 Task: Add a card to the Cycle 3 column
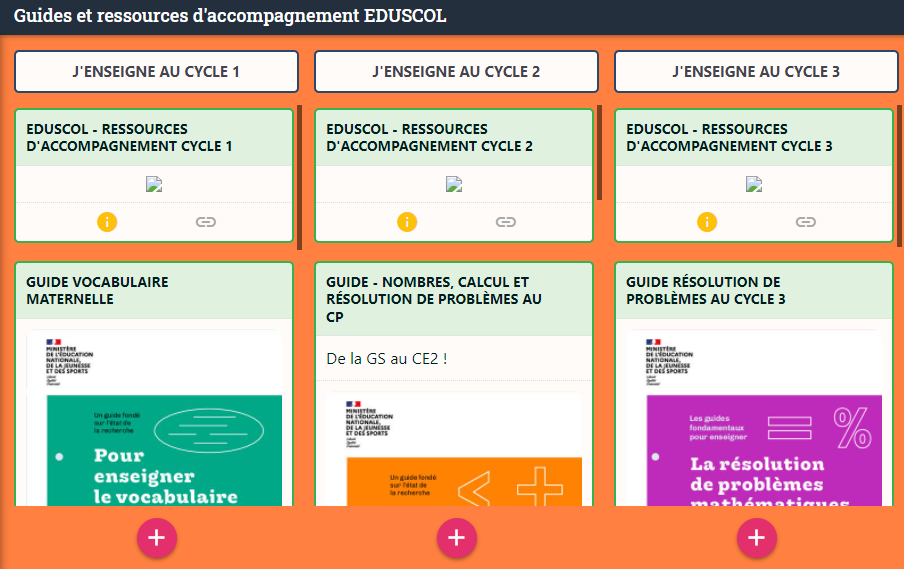(x=756, y=538)
